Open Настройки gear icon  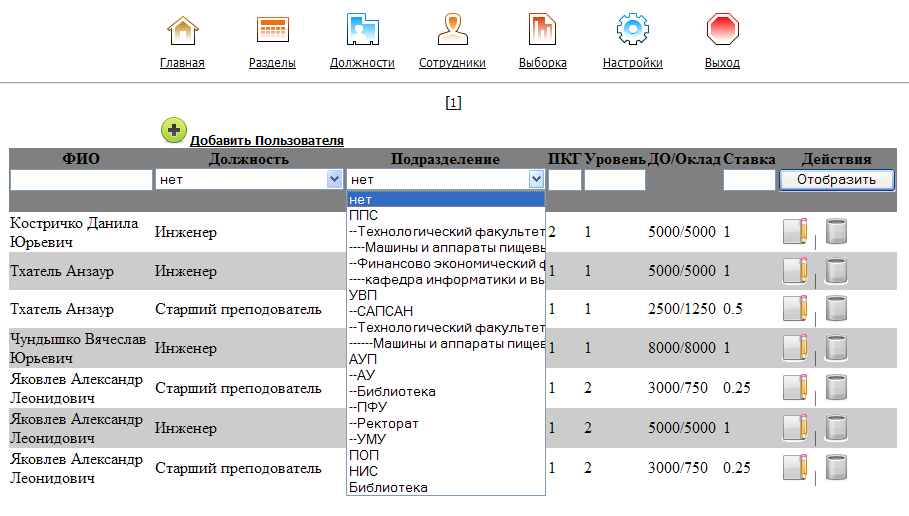(632, 30)
